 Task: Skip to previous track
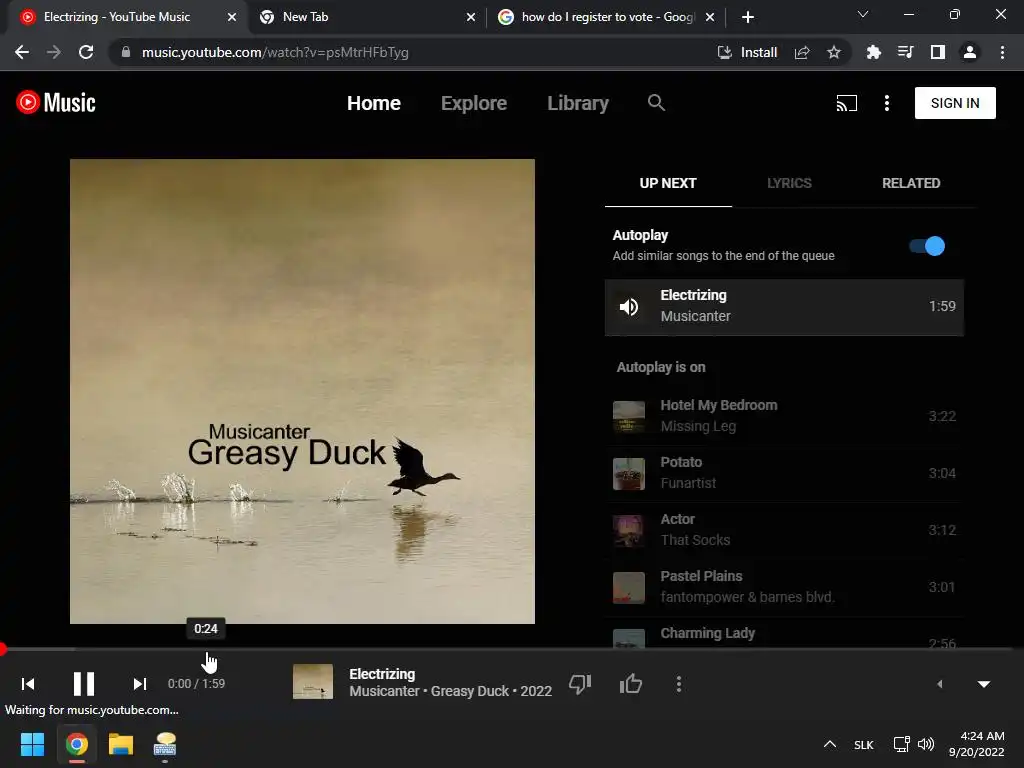point(28,684)
